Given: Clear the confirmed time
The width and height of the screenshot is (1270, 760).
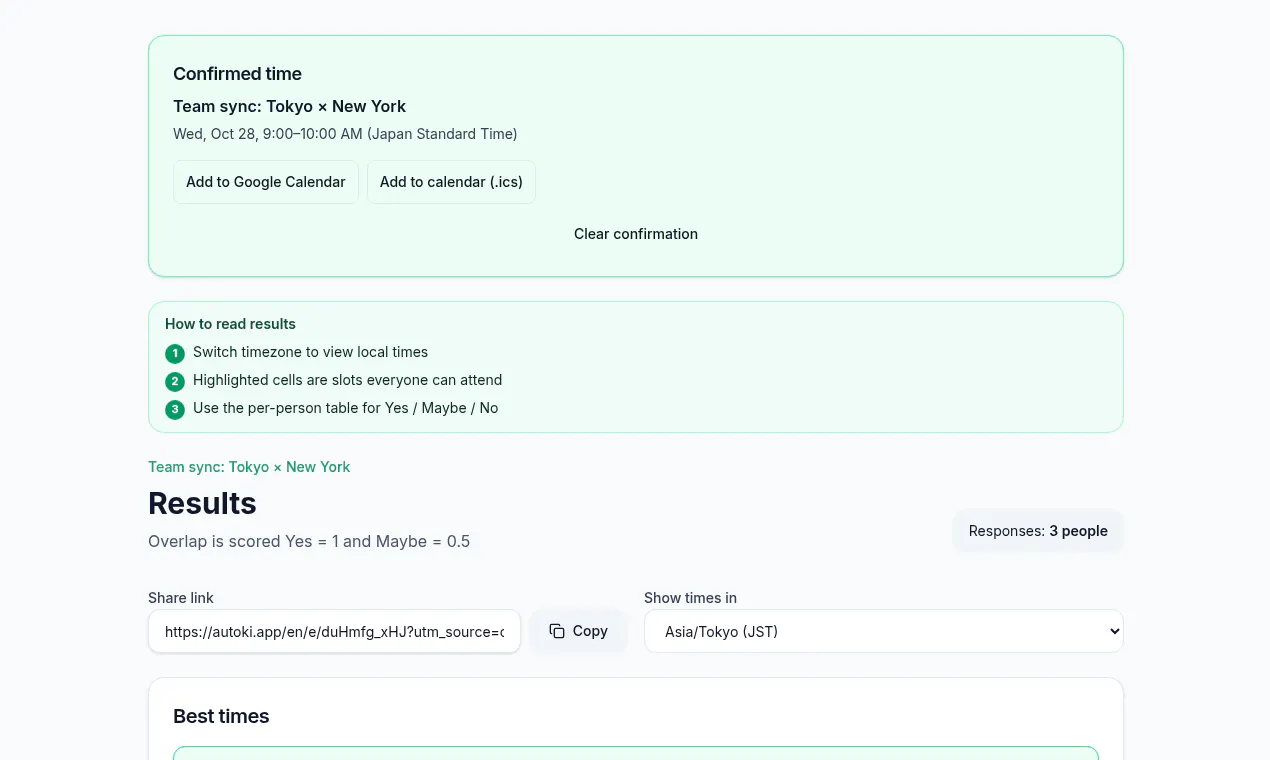Looking at the screenshot, I should [636, 234].
